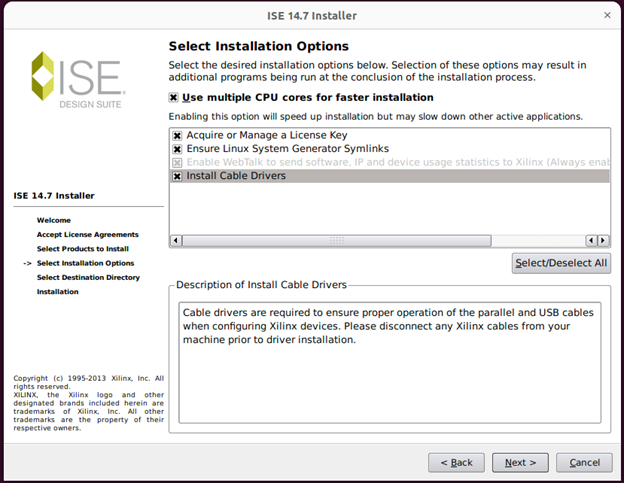Click the horizontal scrollbar thumb

(x=337, y=241)
